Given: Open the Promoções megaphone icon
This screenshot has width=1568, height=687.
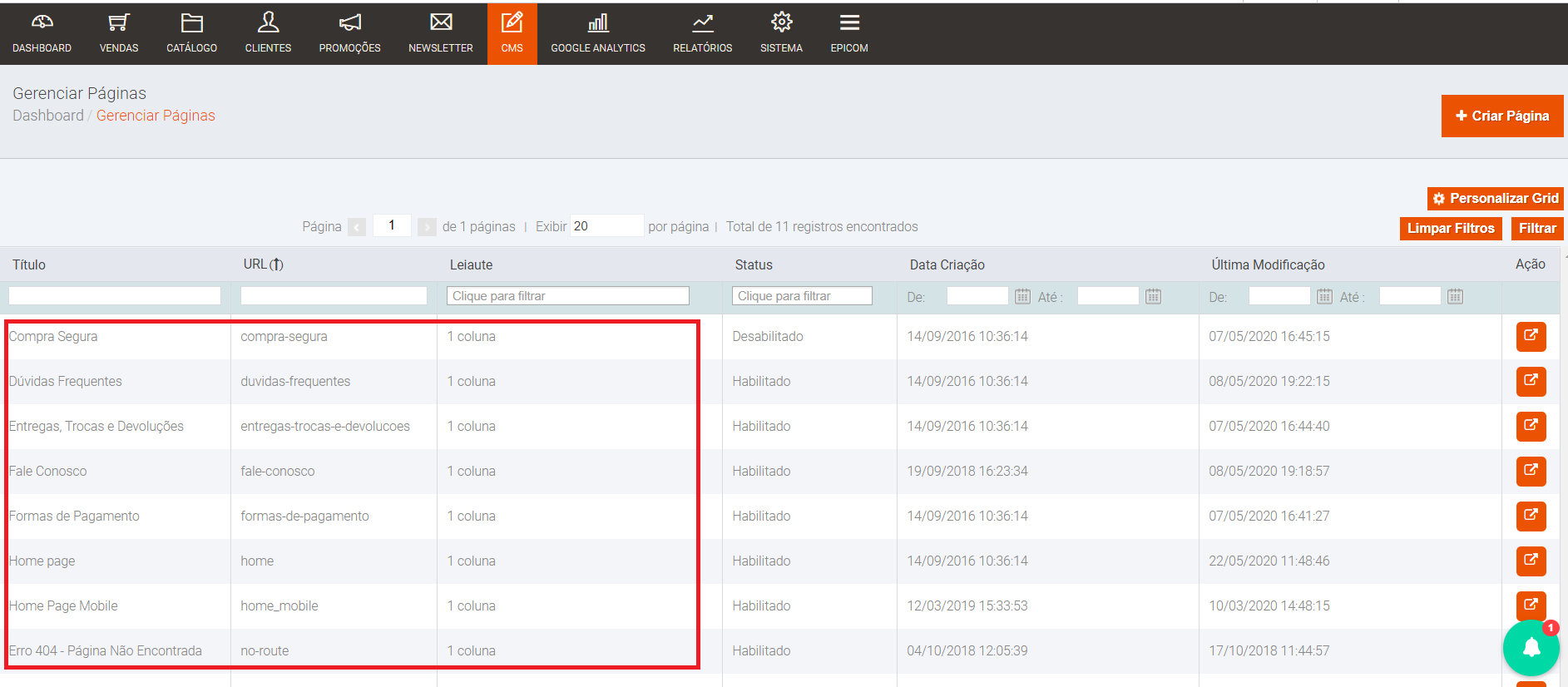Looking at the screenshot, I should click(349, 22).
